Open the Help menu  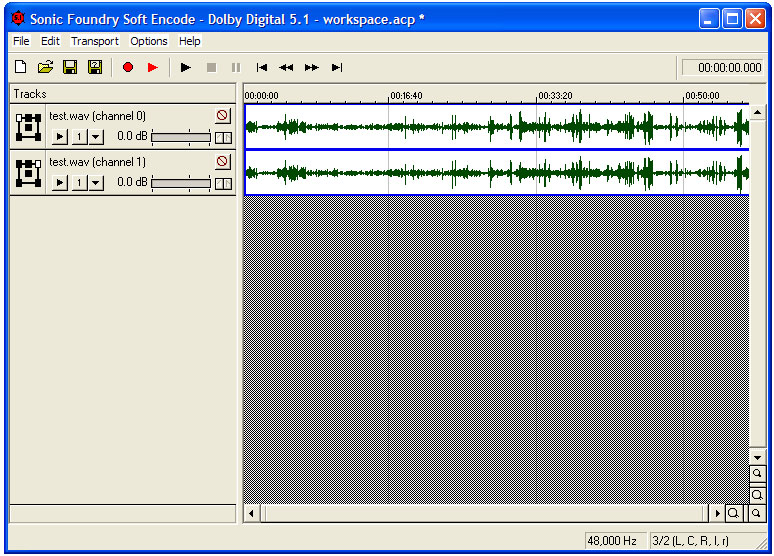(x=190, y=41)
